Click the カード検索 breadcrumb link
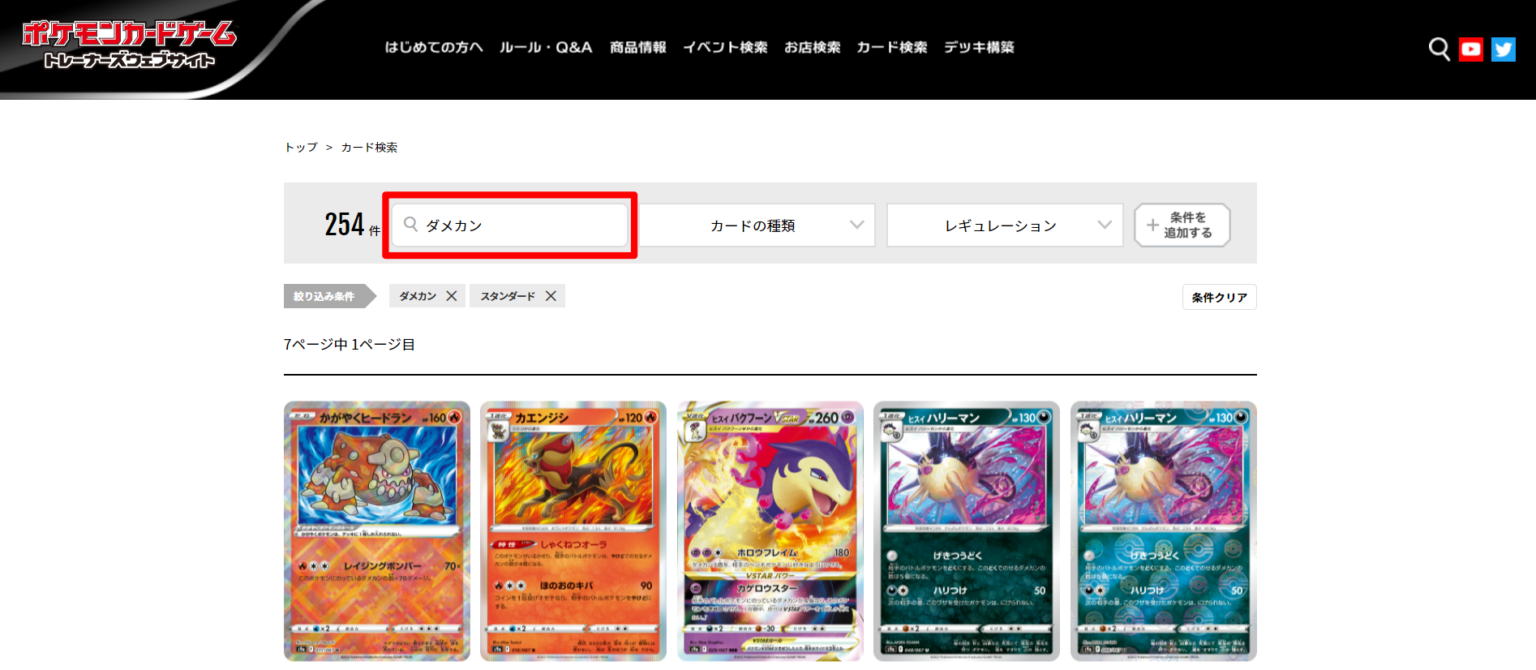1536x670 pixels. tap(369, 147)
